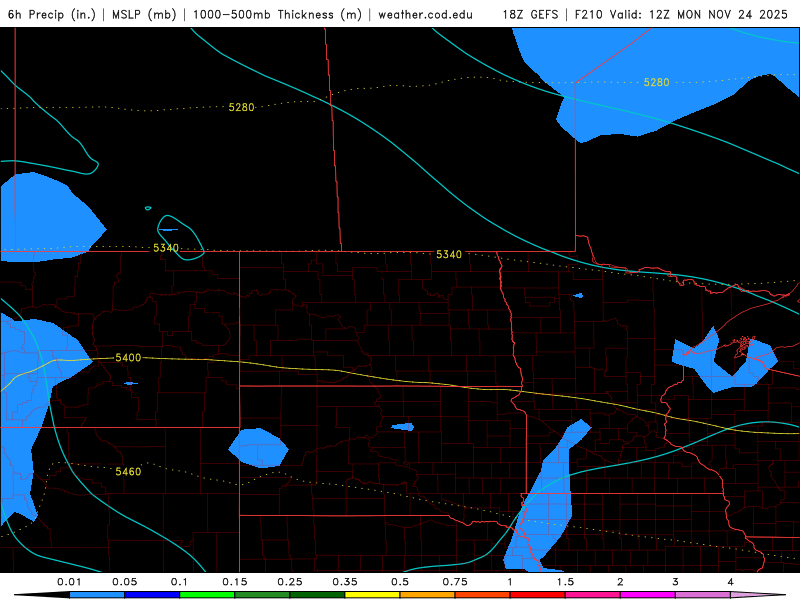Click the yellow 0.35–0.5 legend swatch
800x600 pixels.
pyautogui.click(x=372, y=595)
